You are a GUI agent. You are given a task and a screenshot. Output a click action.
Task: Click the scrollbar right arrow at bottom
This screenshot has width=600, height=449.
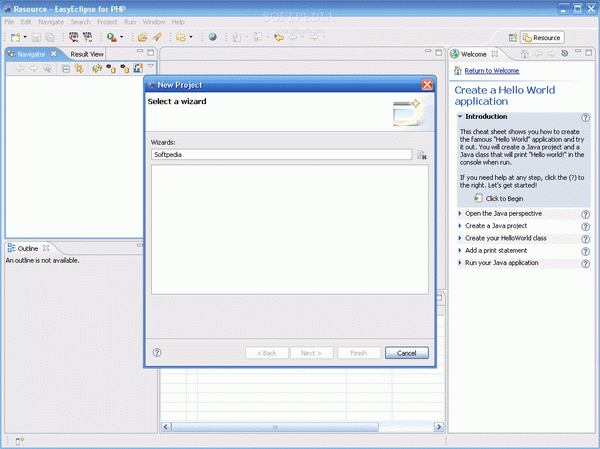pyautogui.click(x=439, y=427)
